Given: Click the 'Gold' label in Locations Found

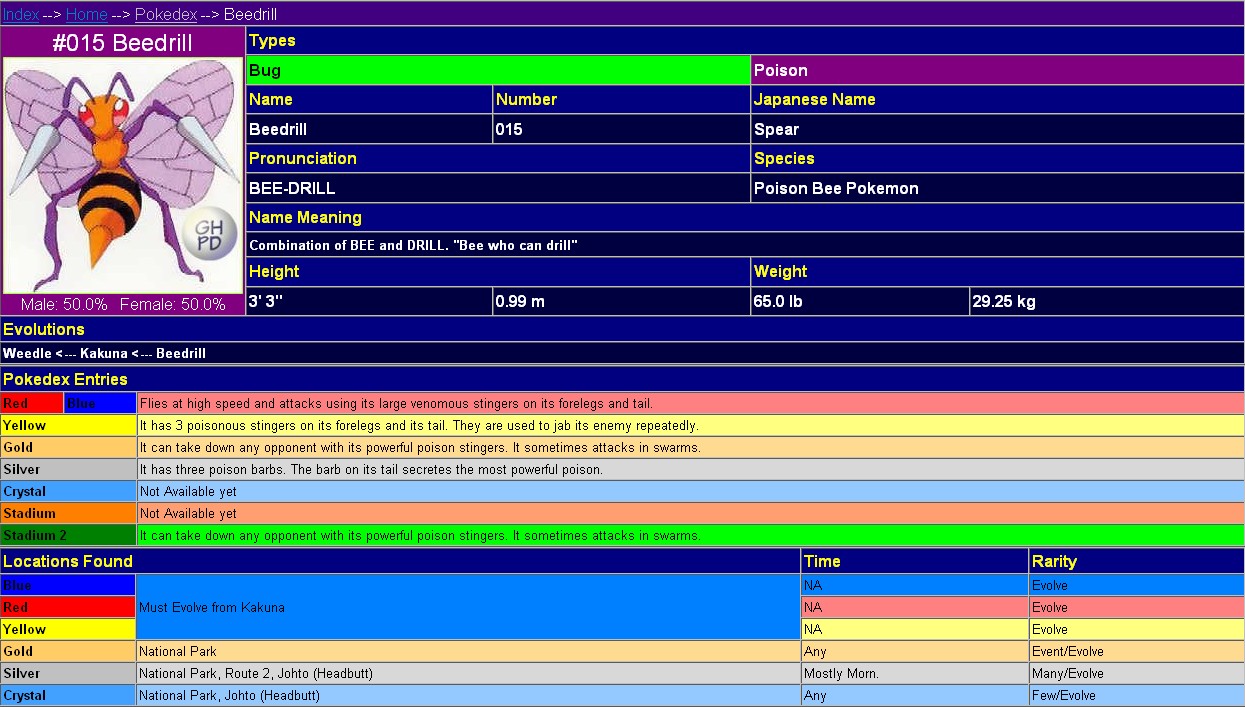Looking at the screenshot, I should click(68, 651).
